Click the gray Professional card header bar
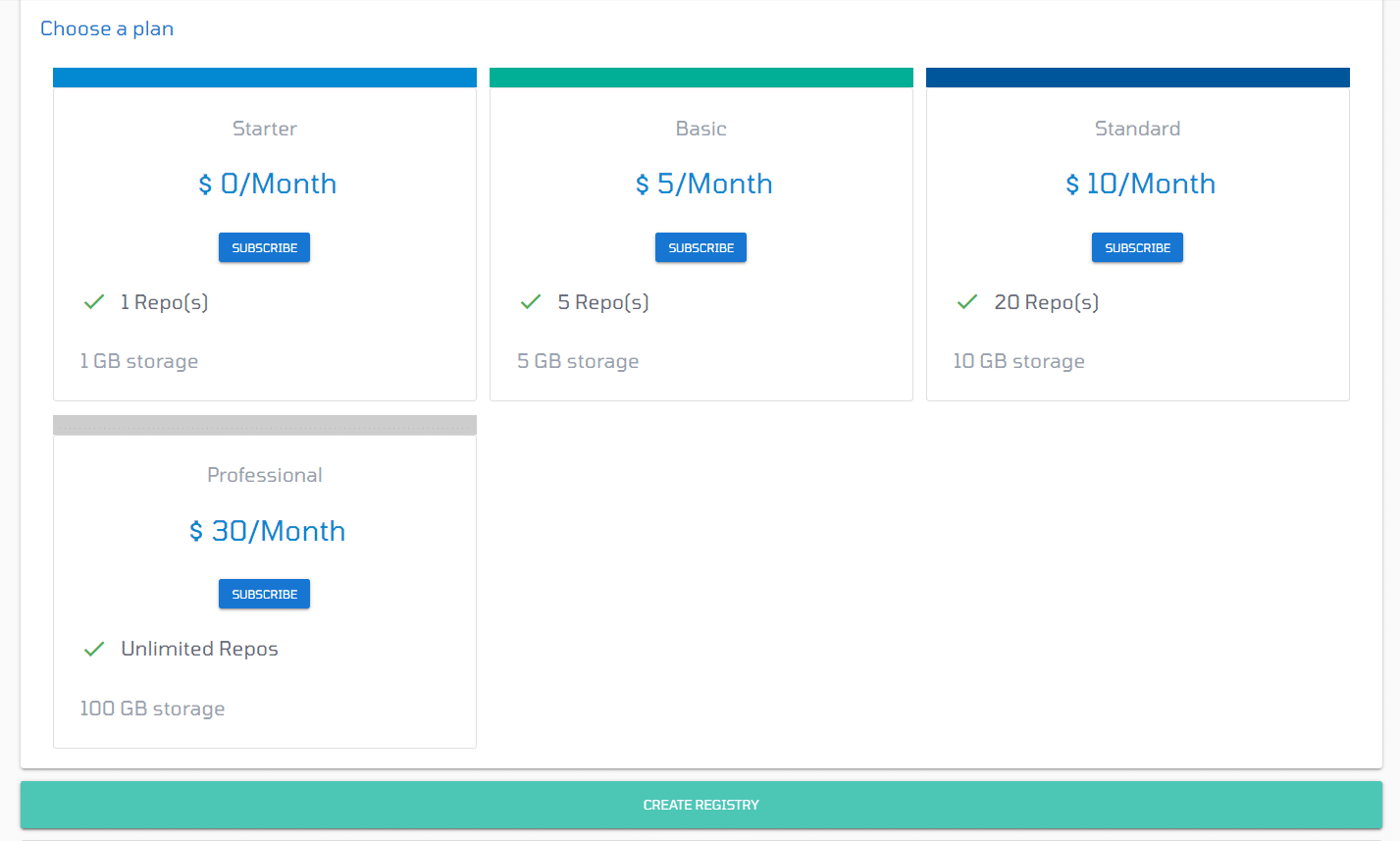Screen dimensions: 1400x841 pos(265,425)
